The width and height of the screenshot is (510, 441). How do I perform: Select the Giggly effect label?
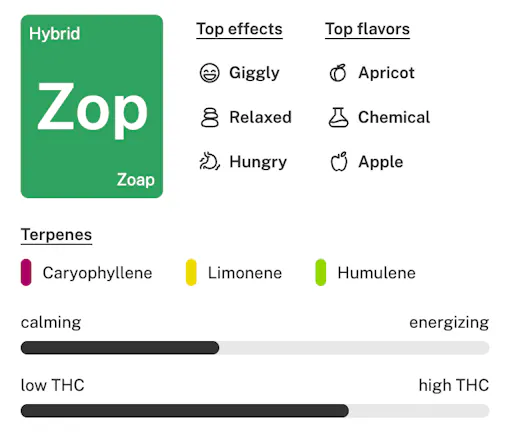(x=254, y=73)
